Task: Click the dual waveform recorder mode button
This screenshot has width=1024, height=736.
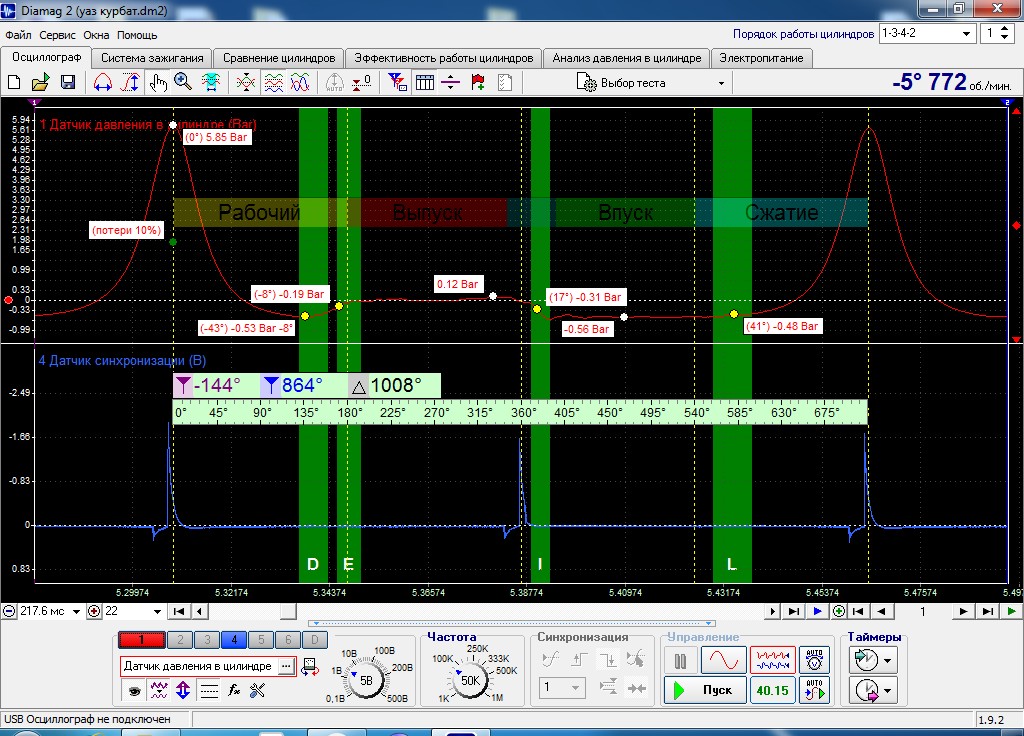Action: click(x=773, y=660)
